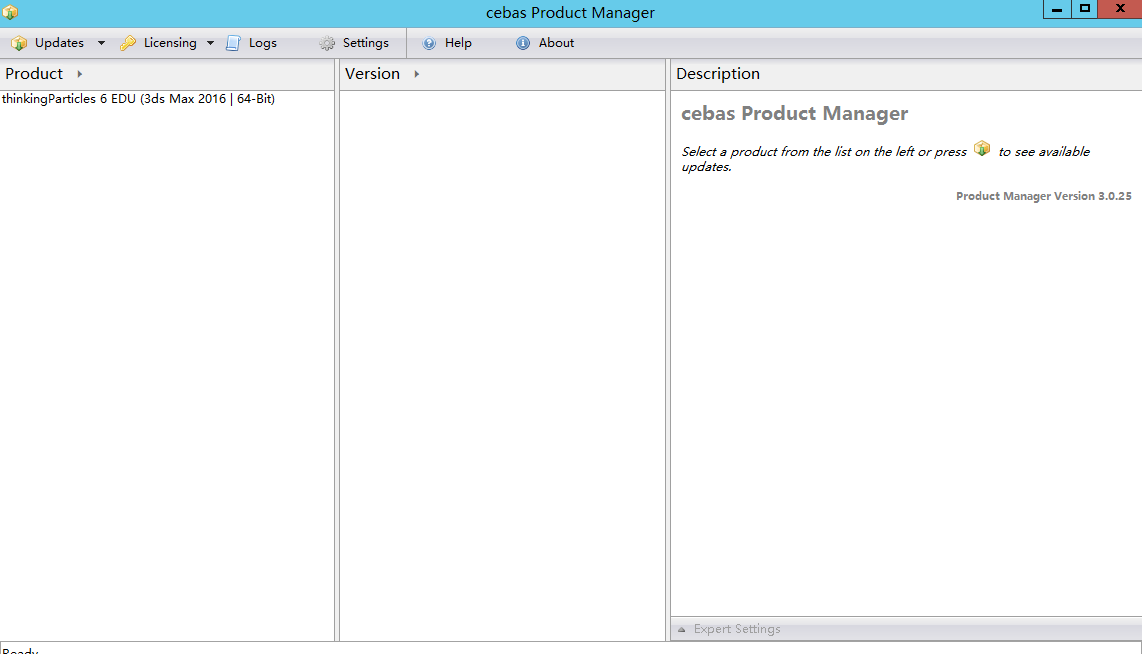
Task: Click the Product column header
Action: pyautogui.click(x=34, y=74)
